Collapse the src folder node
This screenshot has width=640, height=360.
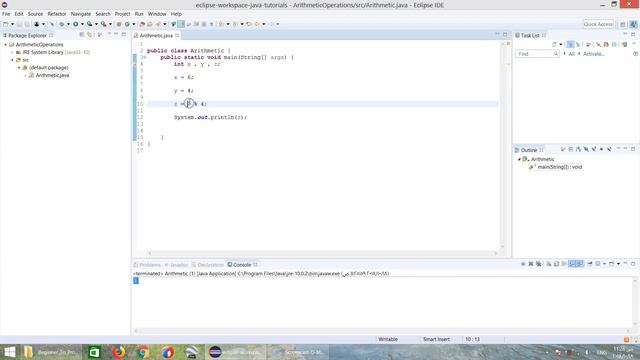(x=12, y=60)
